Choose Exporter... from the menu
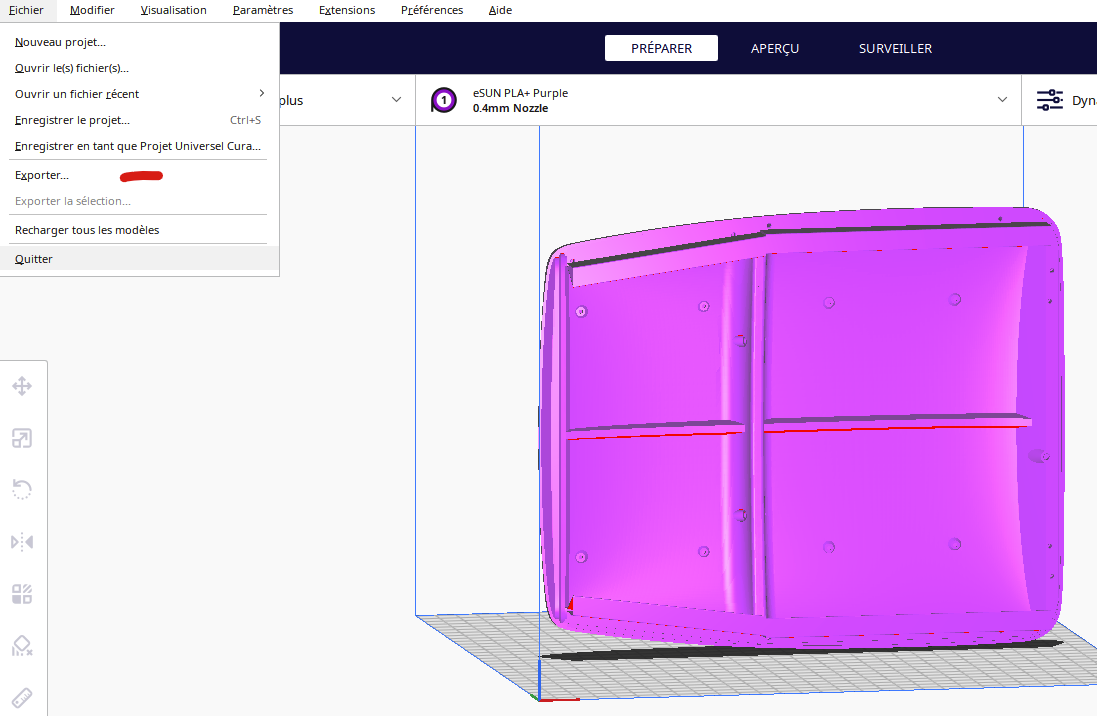This screenshot has height=716, width=1097. coord(139,175)
